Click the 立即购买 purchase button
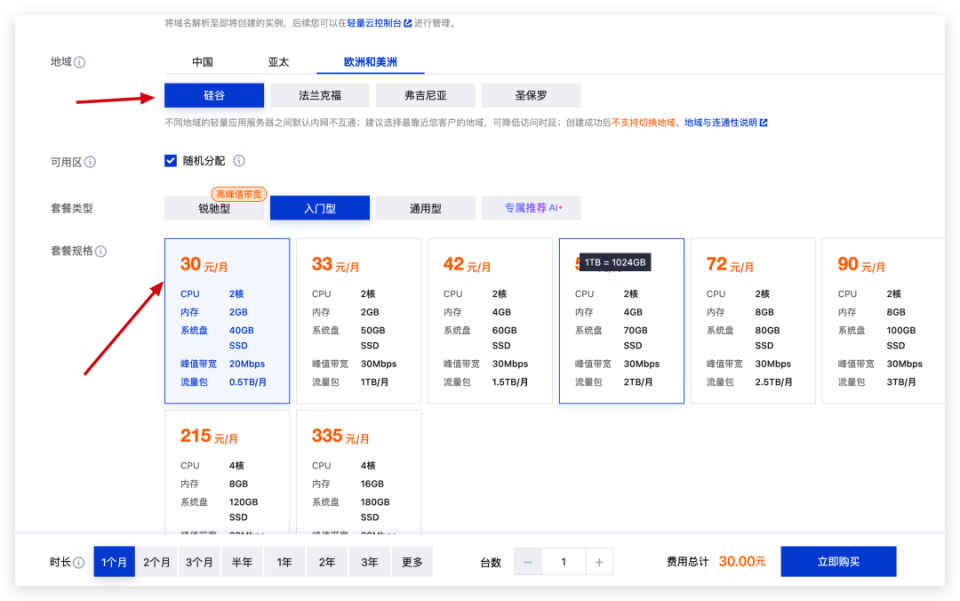This screenshot has width=960, height=601. click(x=840, y=561)
